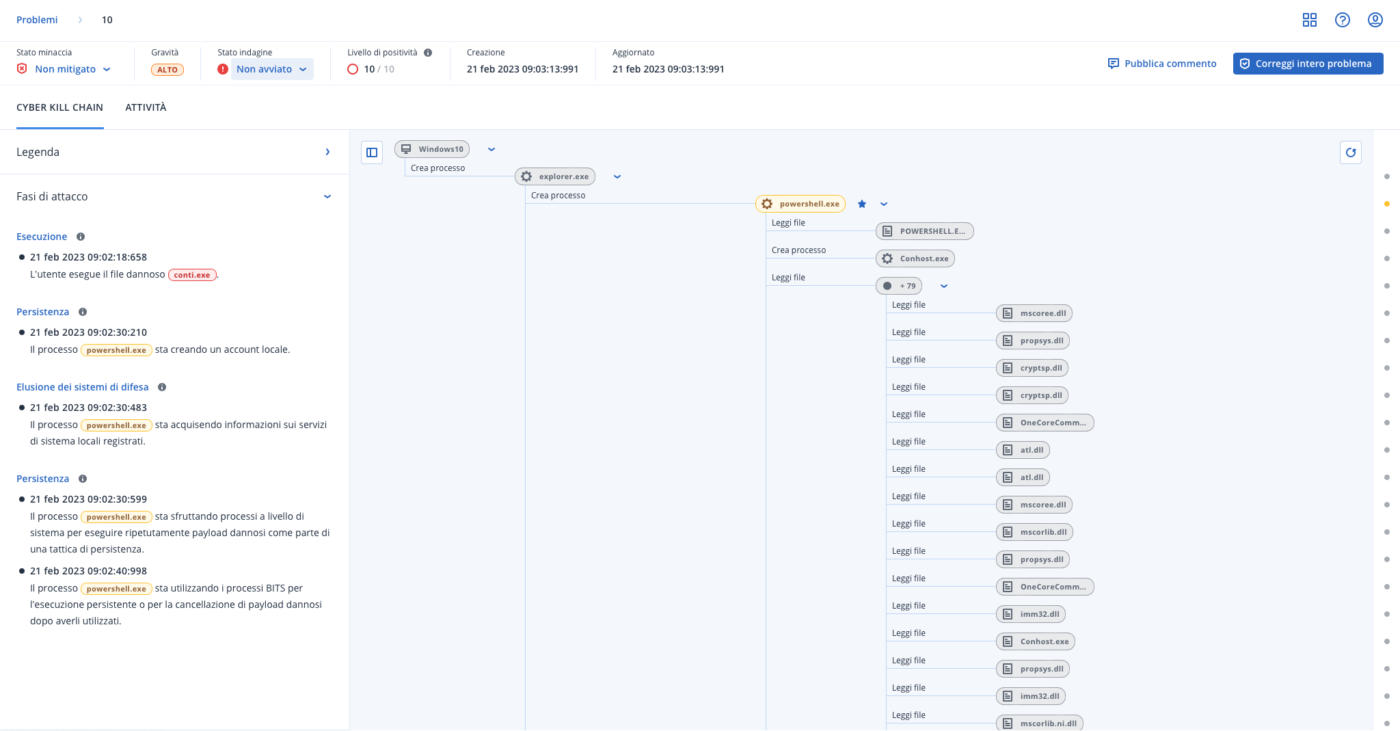1400x731 pixels.
Task: Click the conti.exe malicious file tag
Action: (192, 274)
